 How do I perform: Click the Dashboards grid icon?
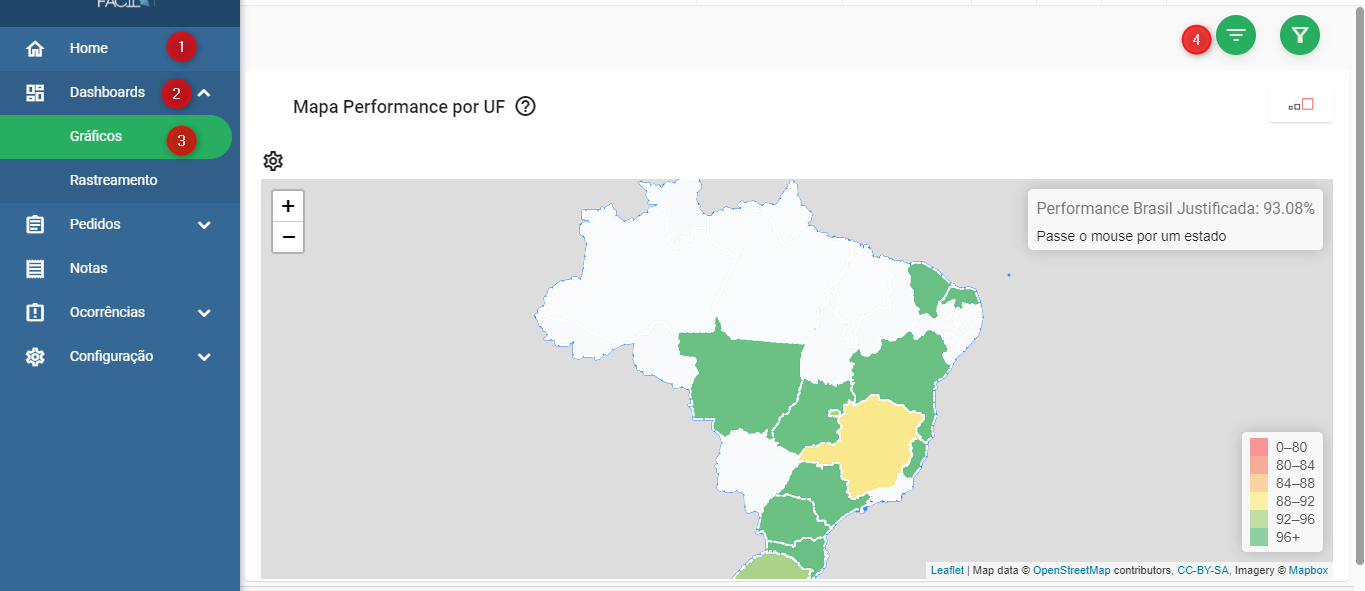click(35, 92)
